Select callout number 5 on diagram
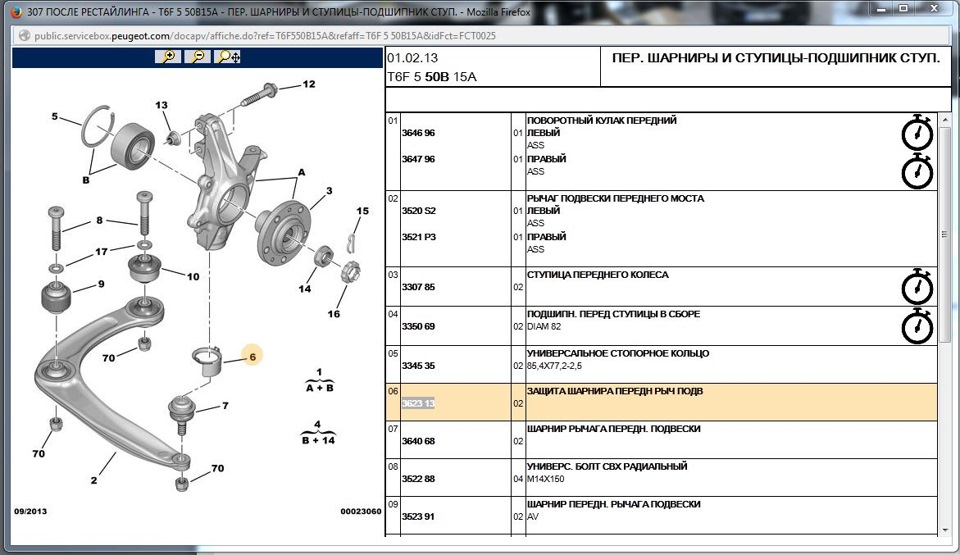Viewport: 960px width, 555px height. tap(54, 116)
